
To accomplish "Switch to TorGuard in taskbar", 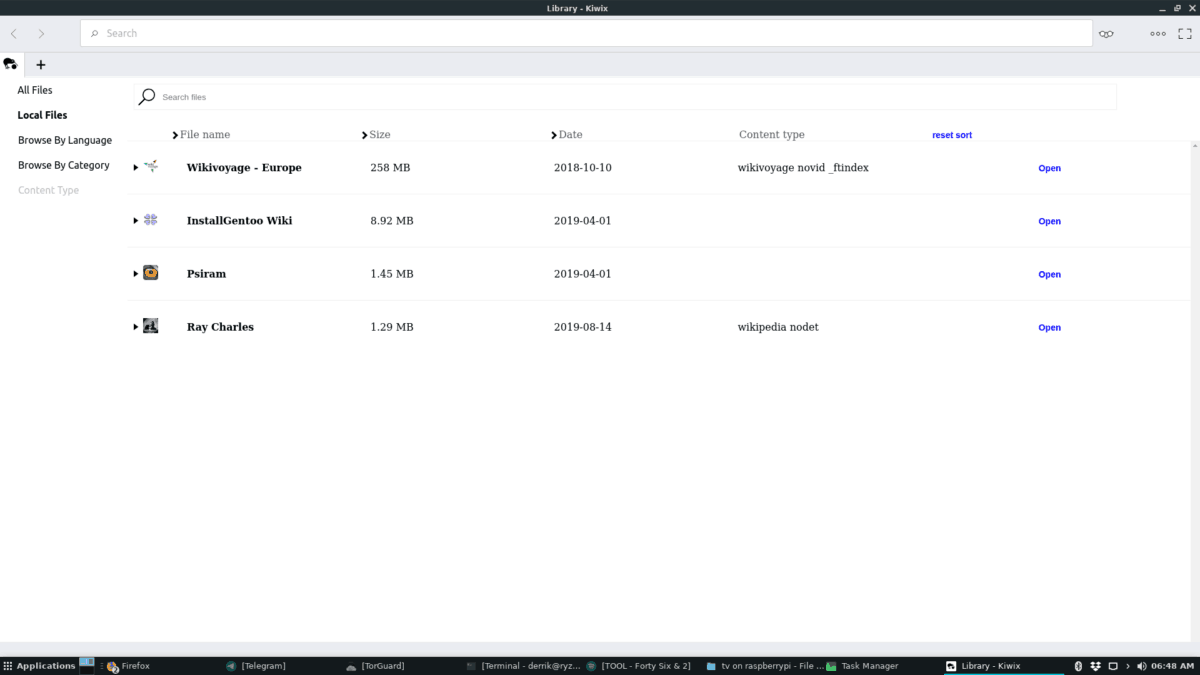I will (374, 666).
